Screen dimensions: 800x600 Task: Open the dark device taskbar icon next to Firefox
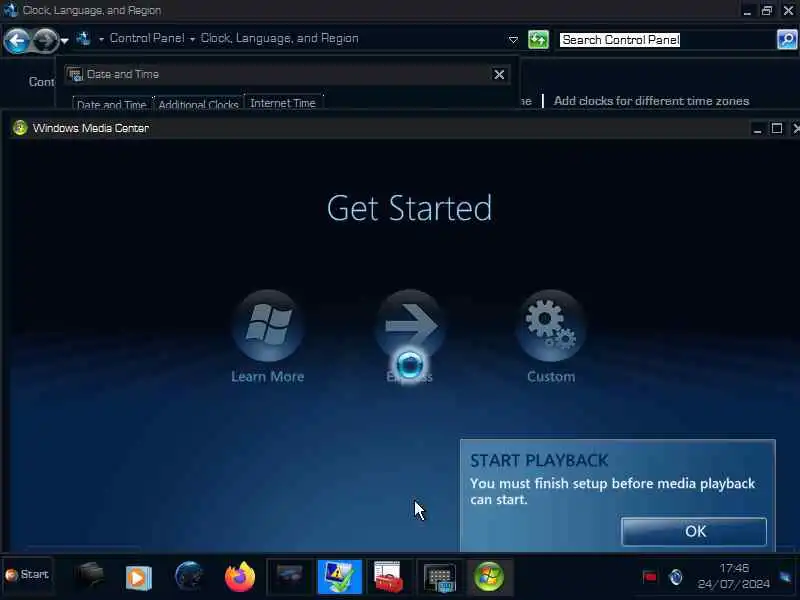click(x=289, y=577)
